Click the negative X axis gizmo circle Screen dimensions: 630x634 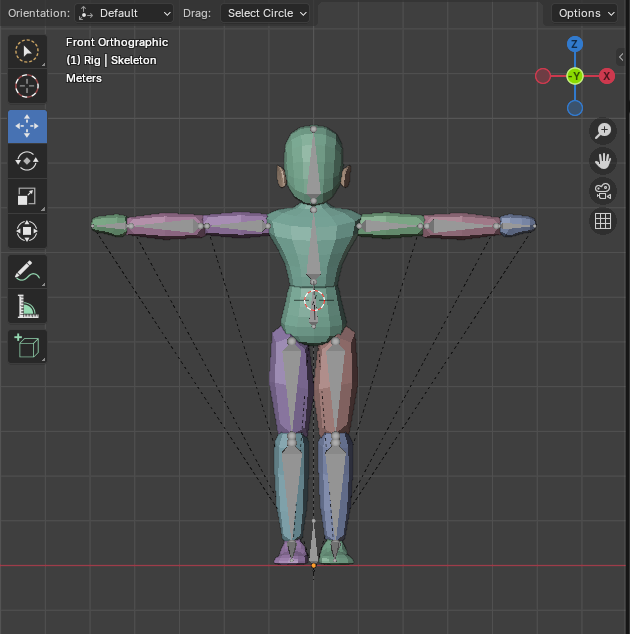pyautogui.click(x=543, y=76)
